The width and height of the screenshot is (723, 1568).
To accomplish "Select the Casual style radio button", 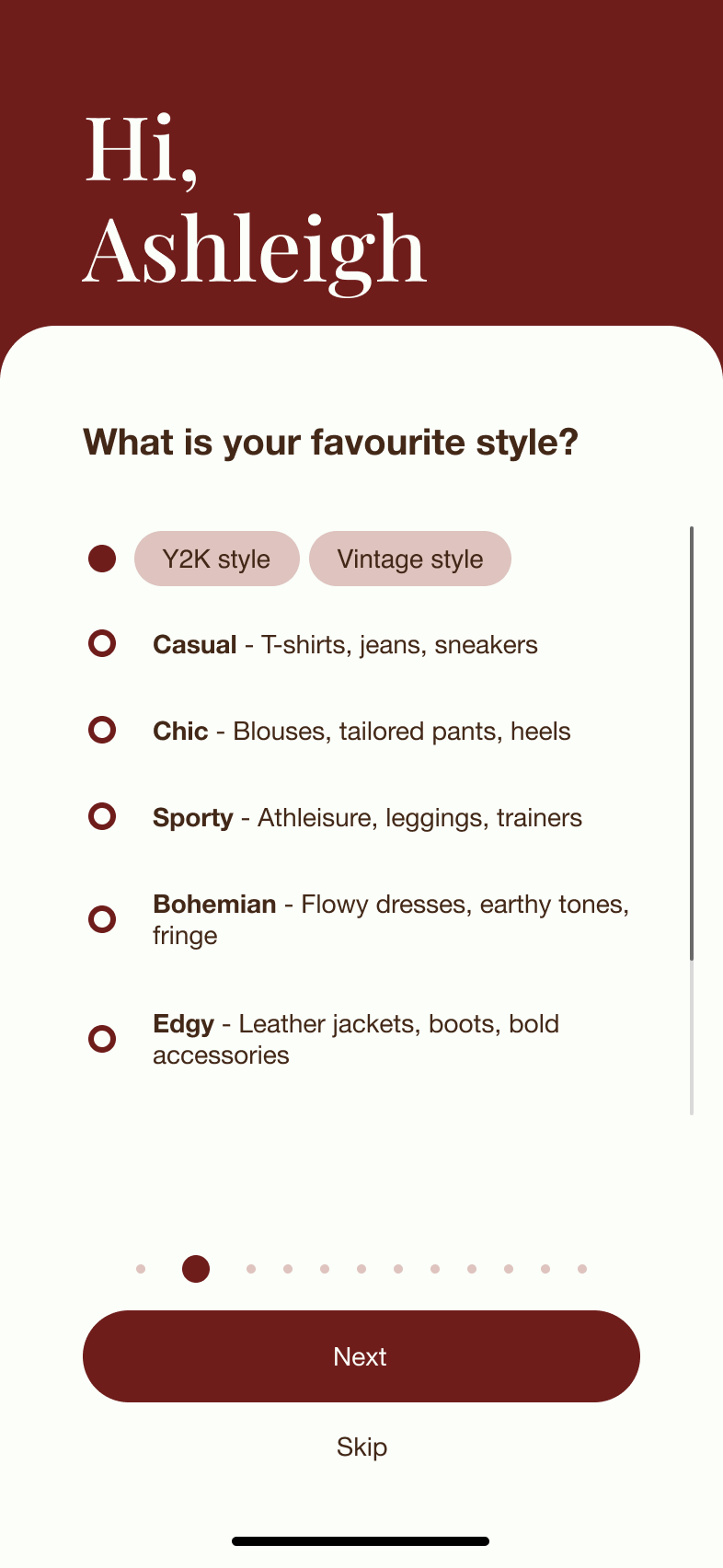I will pos(102,644).
